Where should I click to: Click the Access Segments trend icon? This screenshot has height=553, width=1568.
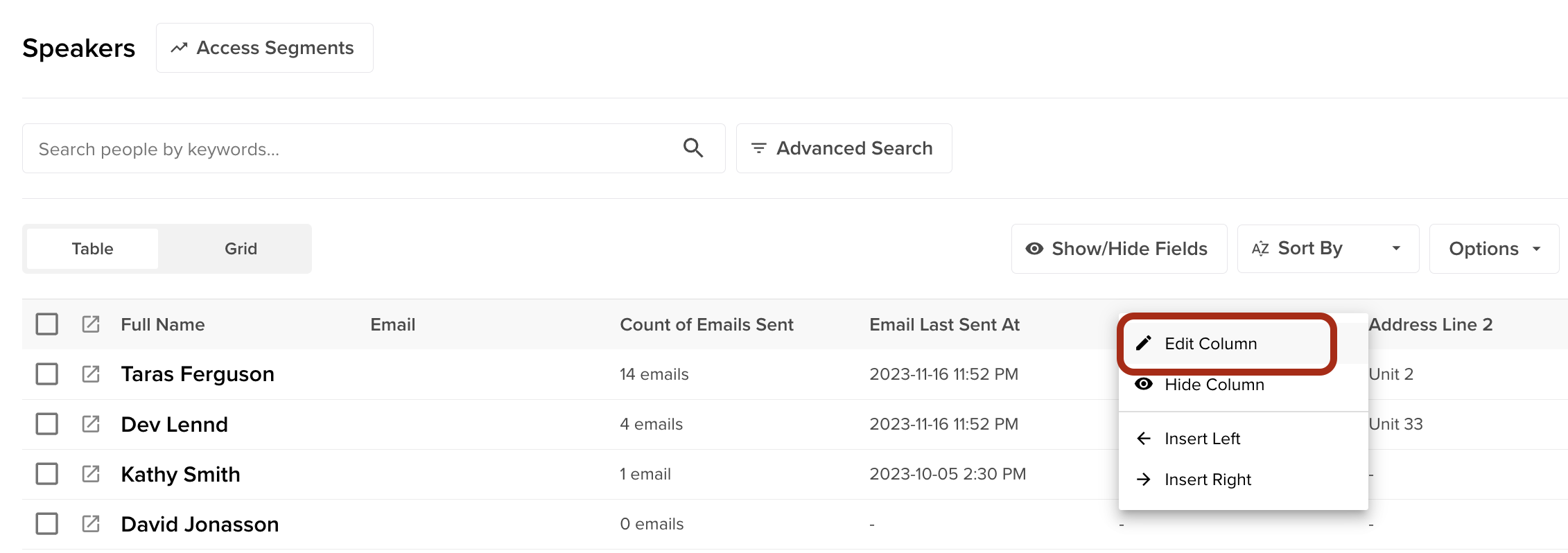point(180,48)
